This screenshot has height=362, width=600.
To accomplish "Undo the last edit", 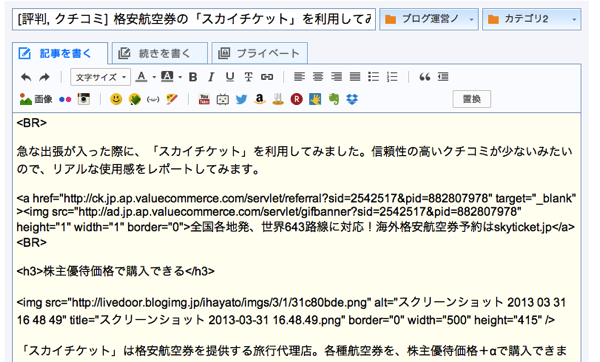I will [x=26, y=77].
